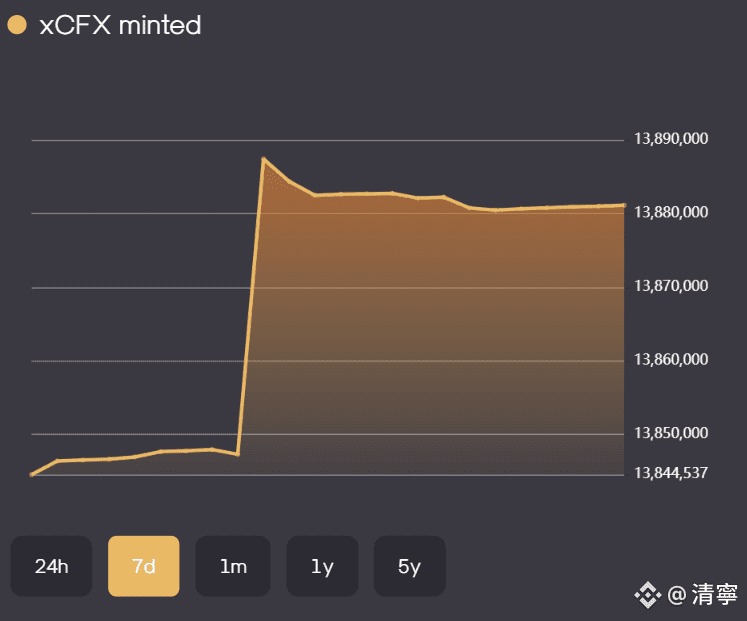Viewport: 747px width, 621px height.
Task: Click the @清寧 username watermark
Action: click(x=702, y=596)
